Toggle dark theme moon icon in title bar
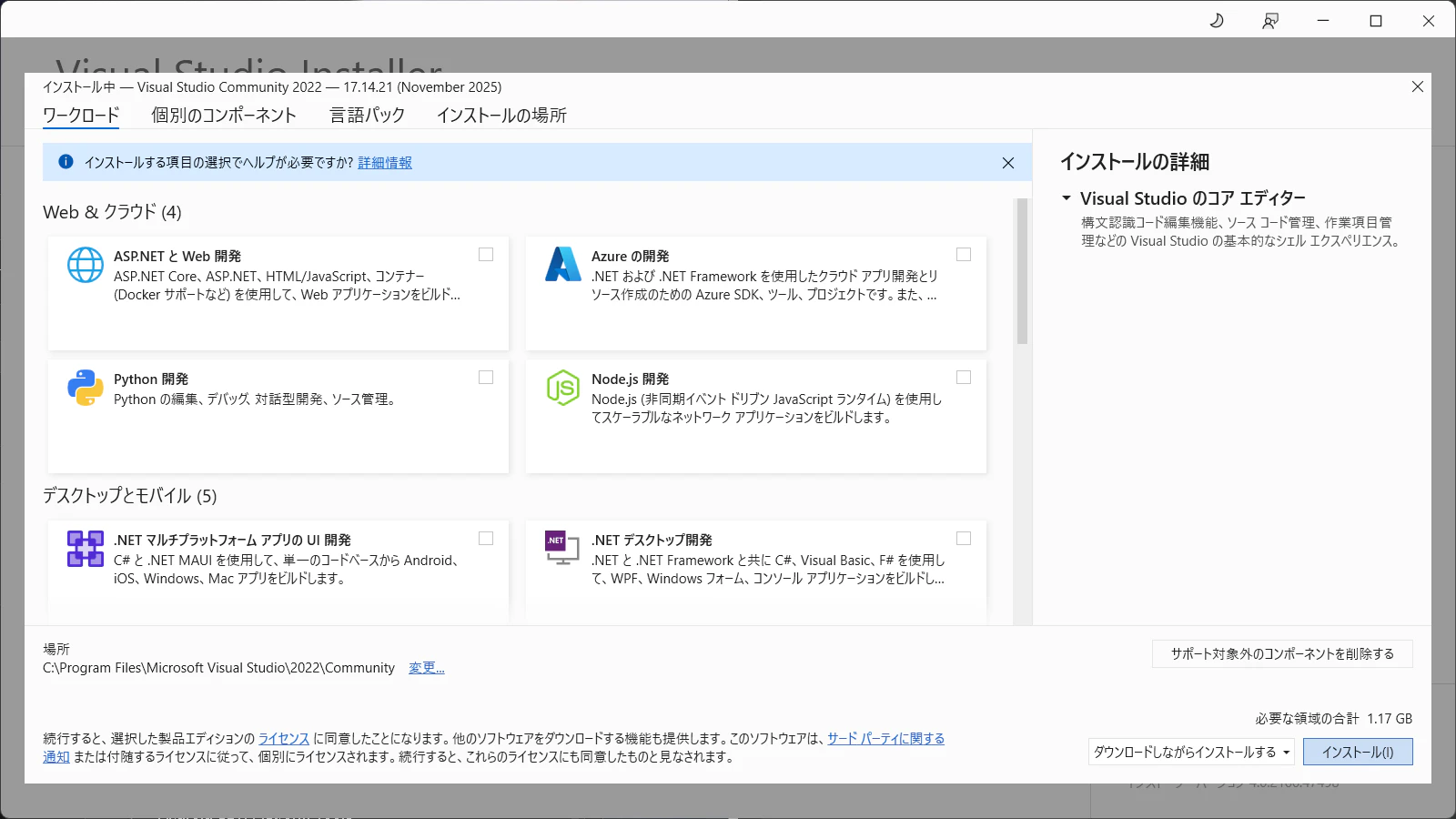The width and height of the screenshot is (1456, 819). tap(1217, 20)
